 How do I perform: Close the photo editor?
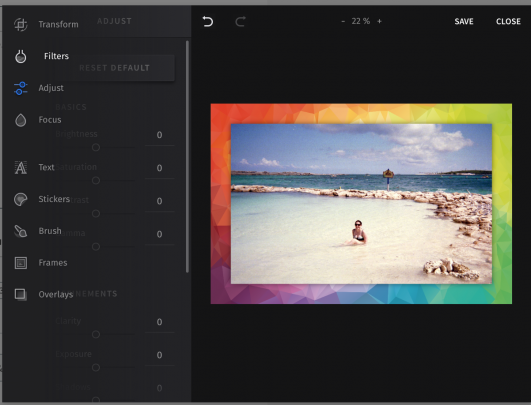point(508,21)
